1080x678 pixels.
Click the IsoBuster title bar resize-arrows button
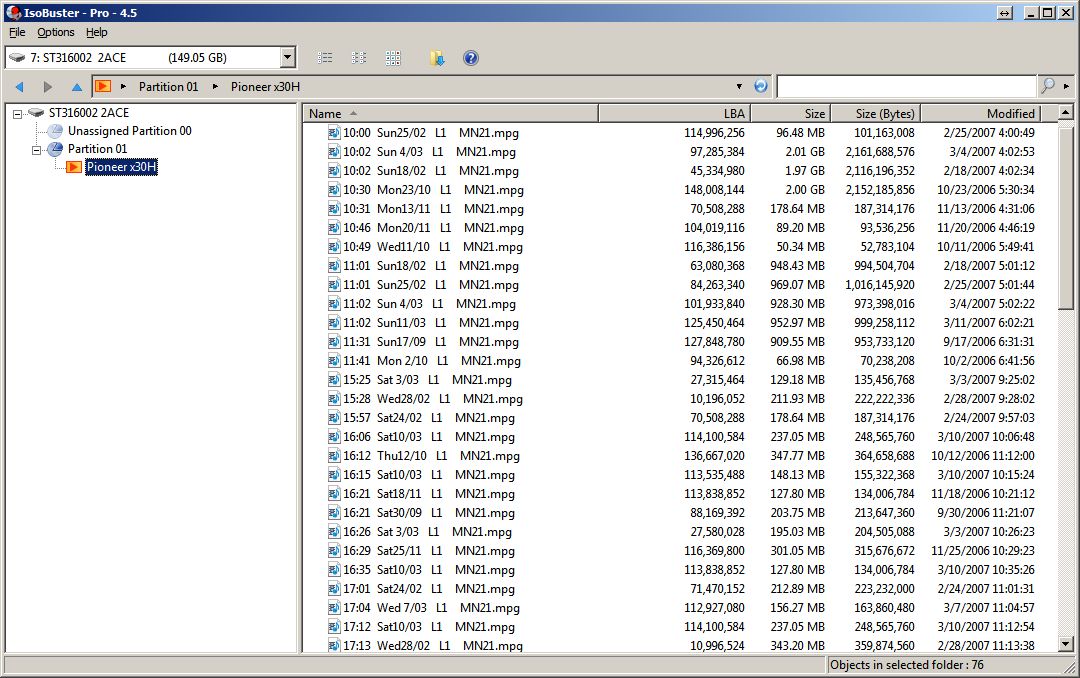[x=1005, y=13]
